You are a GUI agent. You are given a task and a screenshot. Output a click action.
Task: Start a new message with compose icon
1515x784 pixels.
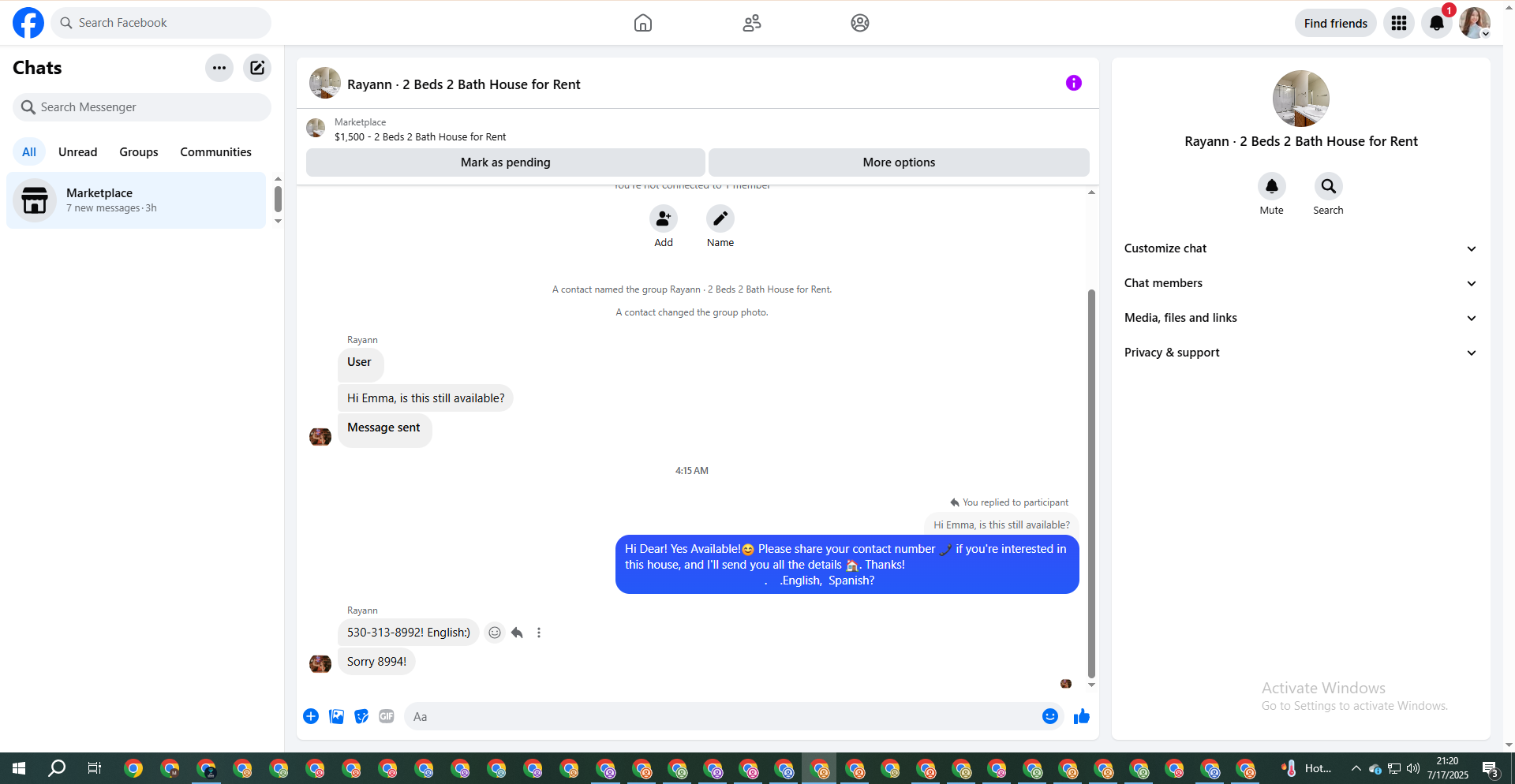(x=257, y=68)
